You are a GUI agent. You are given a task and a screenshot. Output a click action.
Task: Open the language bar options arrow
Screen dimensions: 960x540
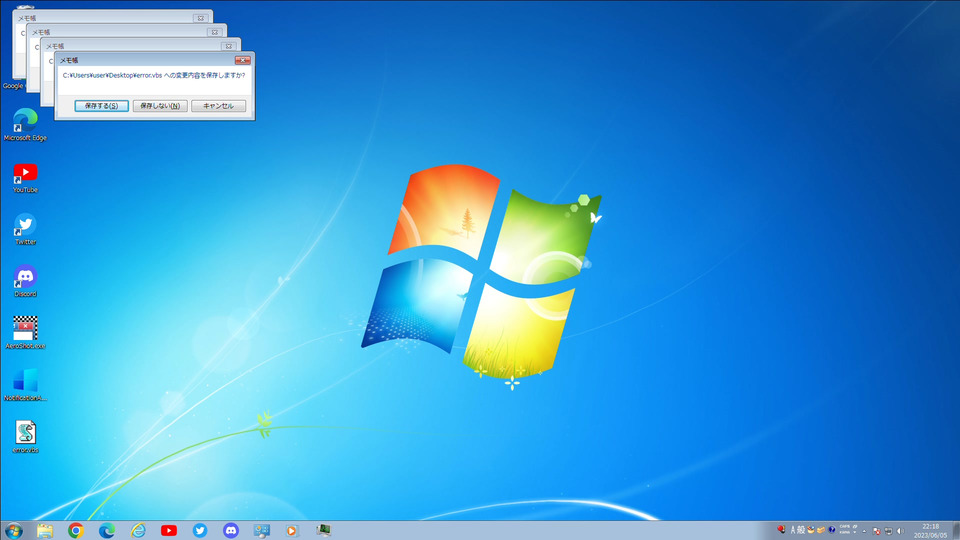click(855, 532)
